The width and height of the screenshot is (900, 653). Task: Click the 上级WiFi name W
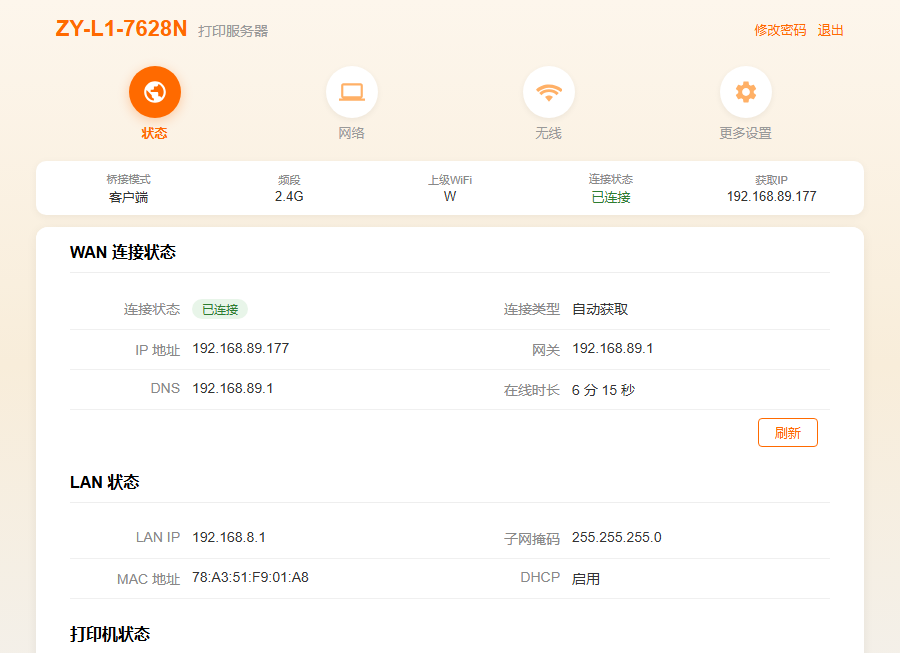pyautogui.click(x=450, y=197)
